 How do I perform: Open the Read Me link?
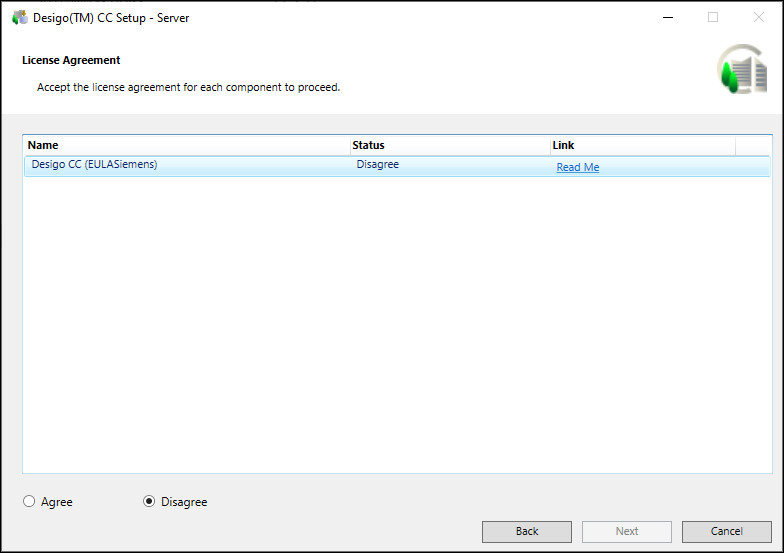pos(578,167)
